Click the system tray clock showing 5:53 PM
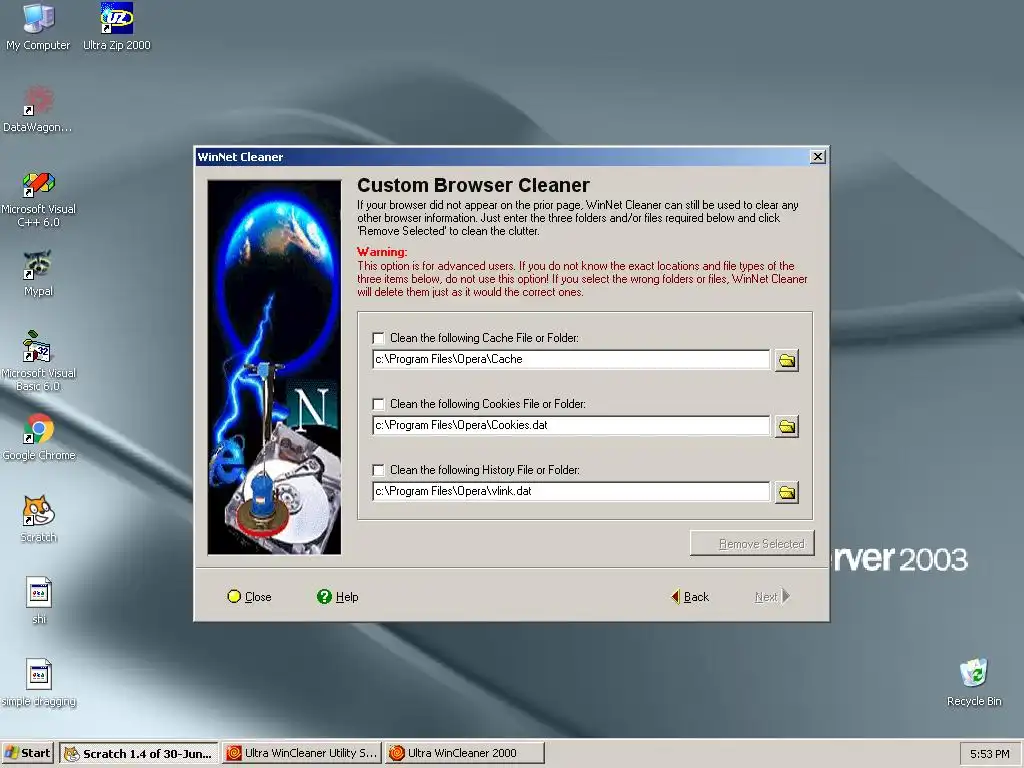1024x768 pixels. click(989, 754)
